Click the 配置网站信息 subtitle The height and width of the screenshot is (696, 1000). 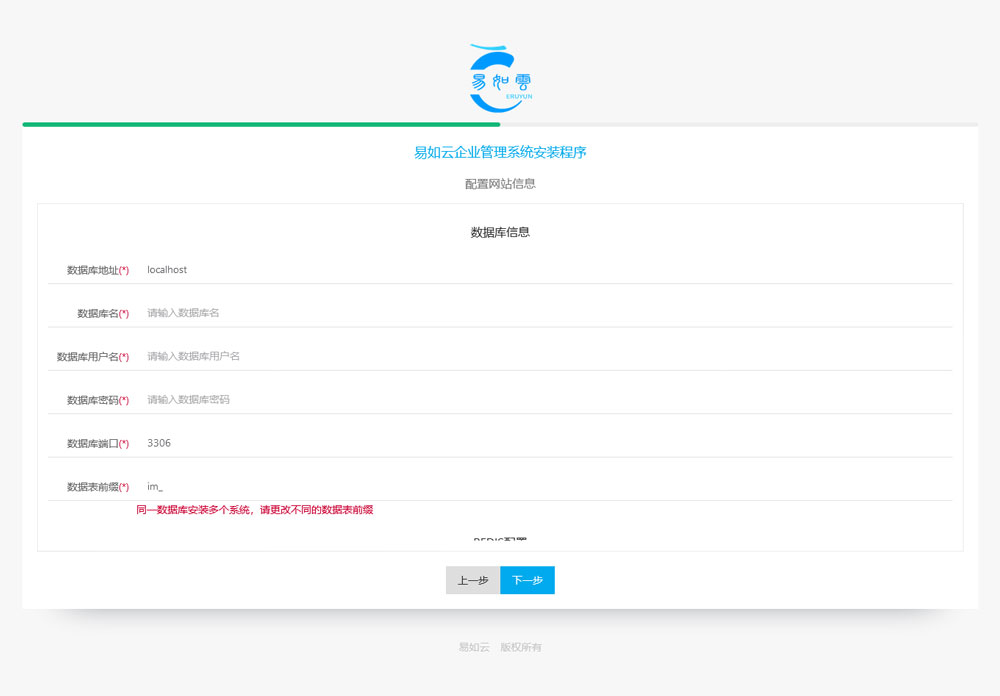[x=500, y=184]
